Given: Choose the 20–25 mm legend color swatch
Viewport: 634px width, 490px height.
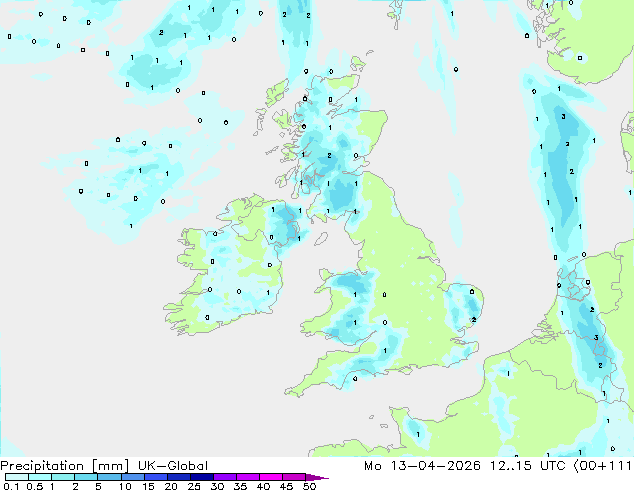Looking at the screenshot, I should click(x=178, y=477).
